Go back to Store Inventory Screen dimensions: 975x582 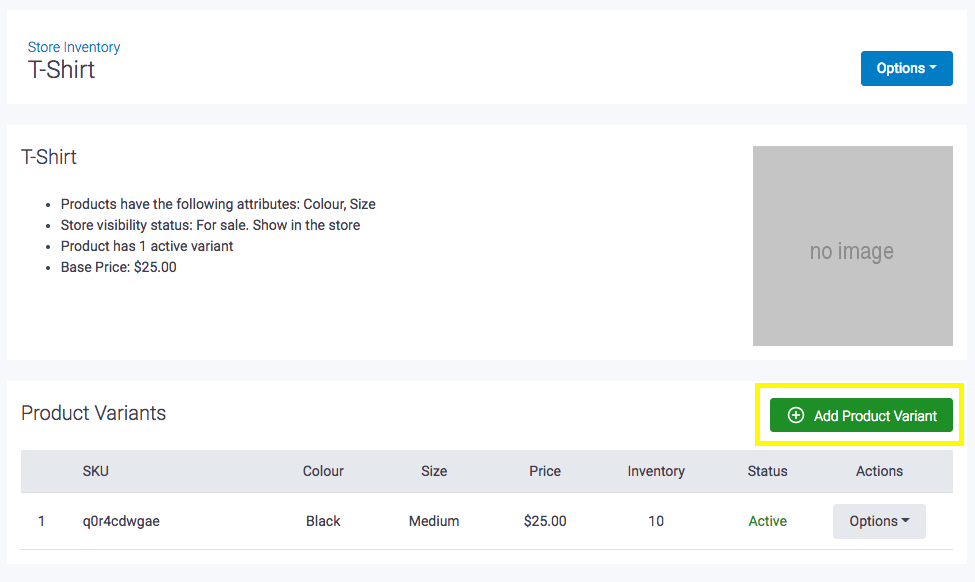point(74,47)
